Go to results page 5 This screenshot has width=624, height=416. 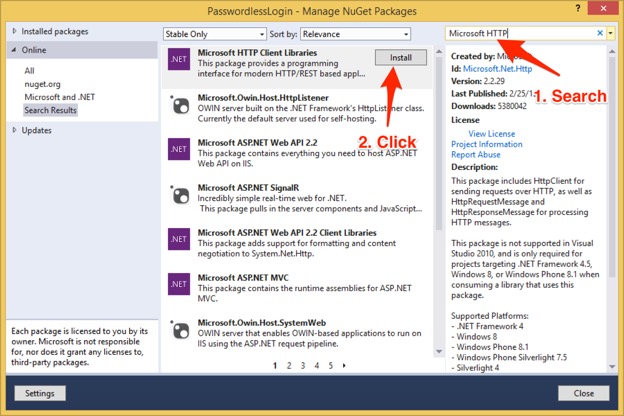pos(331,365)
